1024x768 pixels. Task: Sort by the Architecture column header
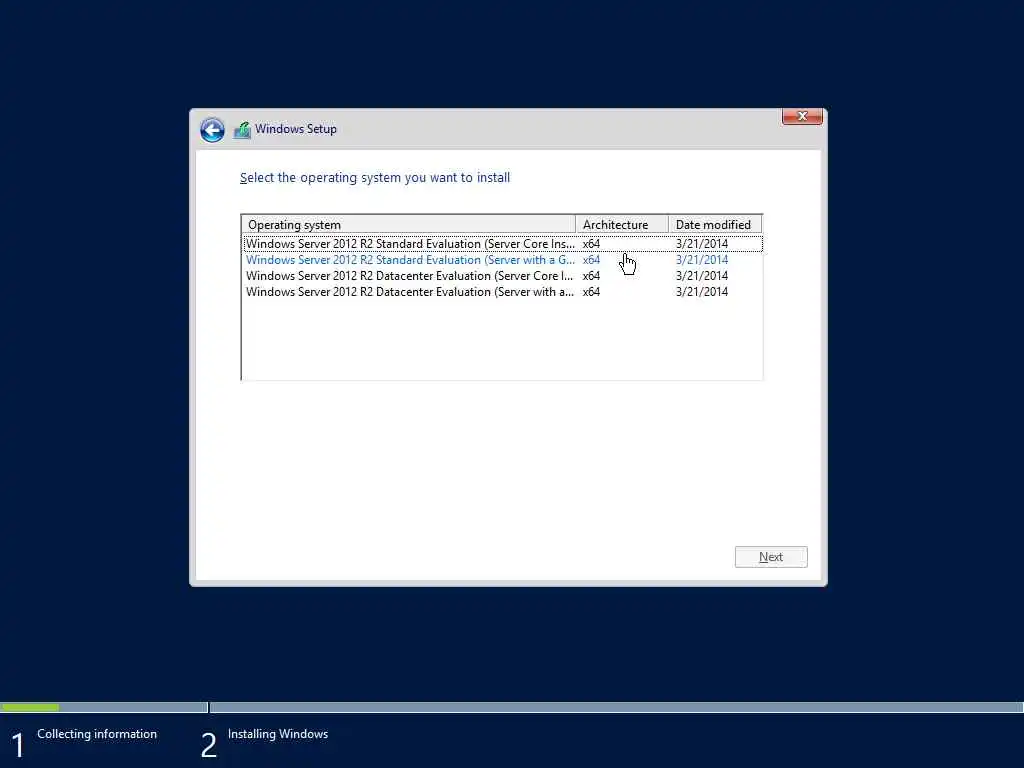pos(622,225)
